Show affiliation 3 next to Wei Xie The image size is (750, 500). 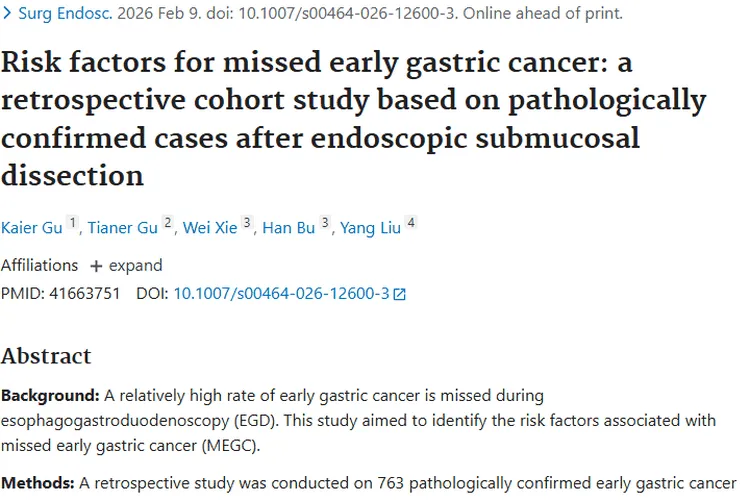(x=247, y=223)
